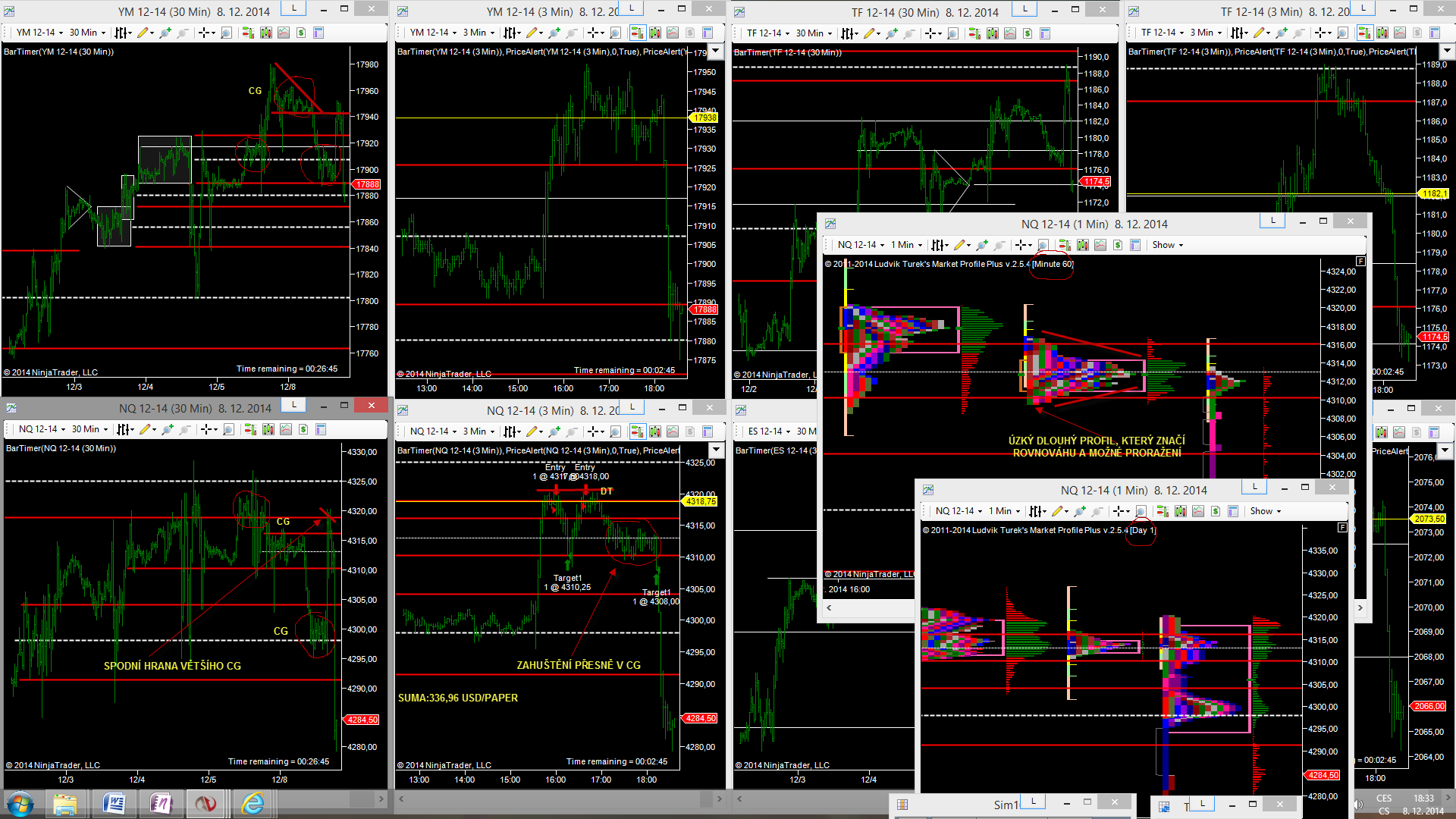Open Properties icon in NQ 30 Min toolbar
This screenshot has width=1456, height=819.
(321, 430)
